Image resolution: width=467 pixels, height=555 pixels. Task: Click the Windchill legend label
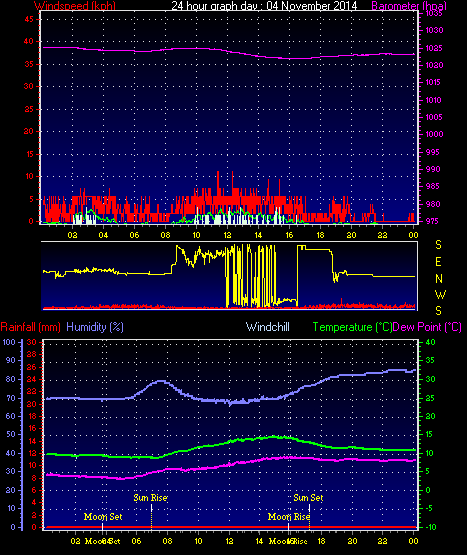click(x=268, y=327)
